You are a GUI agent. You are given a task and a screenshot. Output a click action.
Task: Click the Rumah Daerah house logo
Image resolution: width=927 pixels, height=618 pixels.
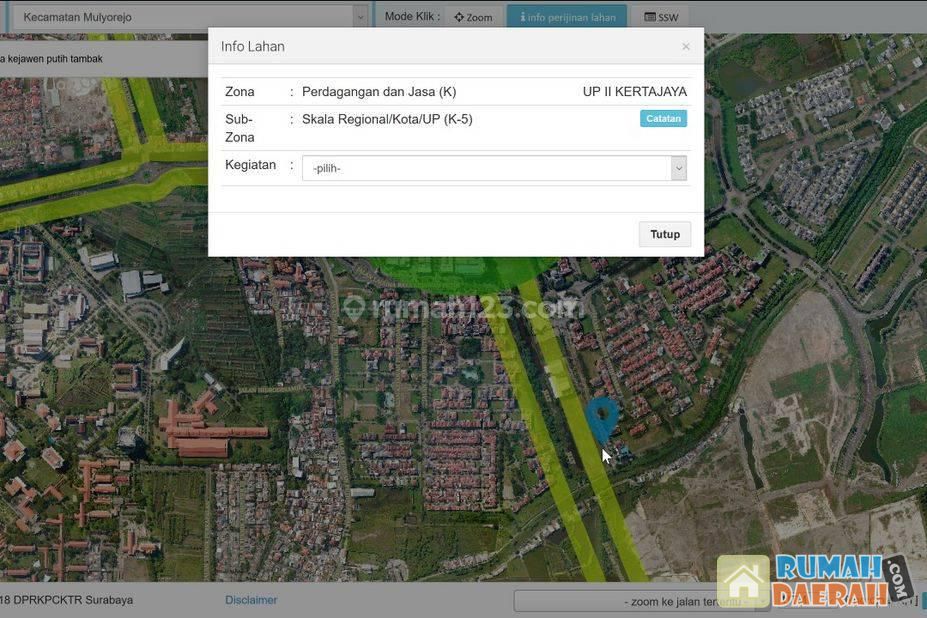pyautogui.click(x=743, y=582)
